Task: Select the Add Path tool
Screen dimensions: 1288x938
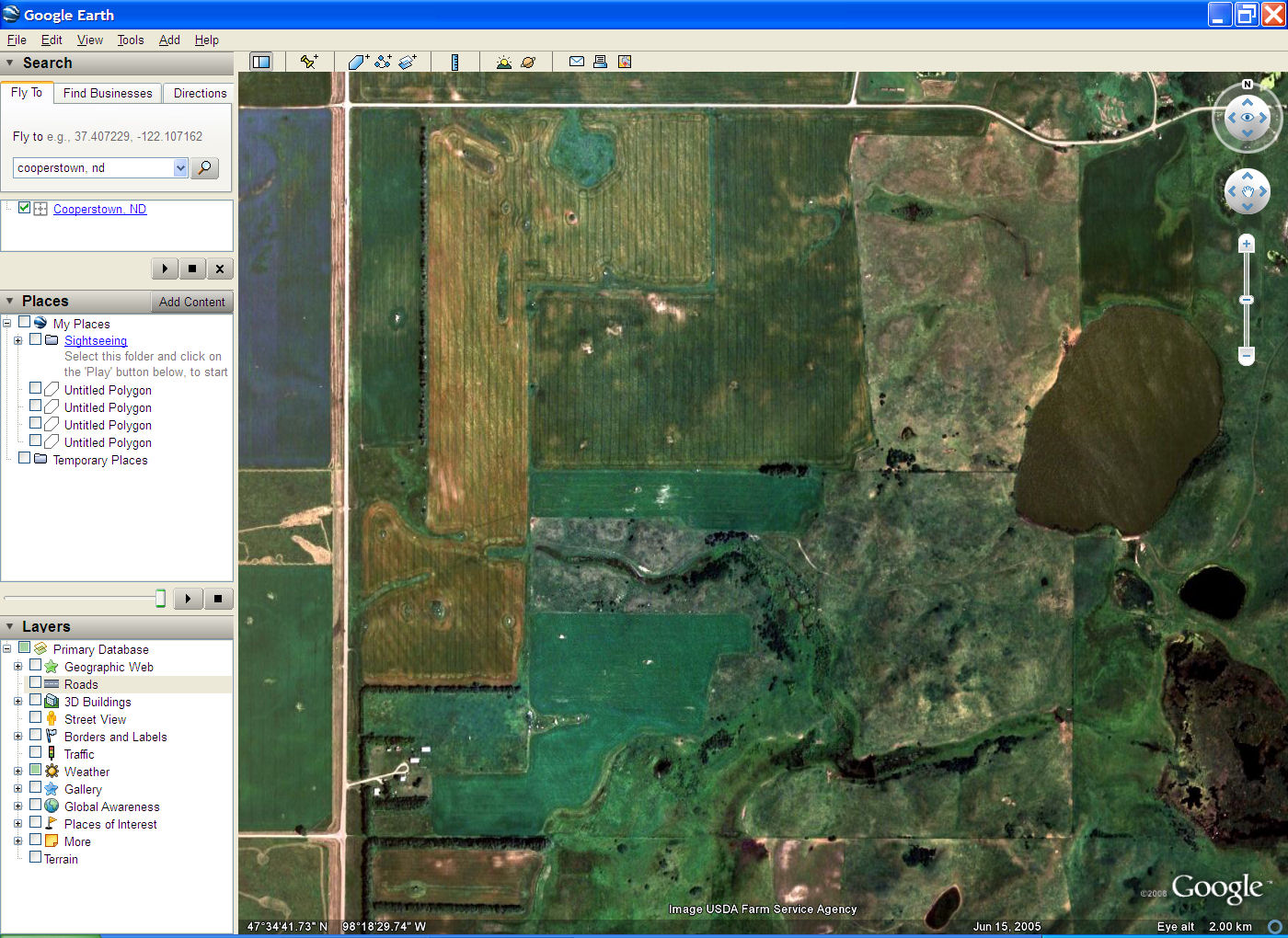Action: [x=383, y=62]
